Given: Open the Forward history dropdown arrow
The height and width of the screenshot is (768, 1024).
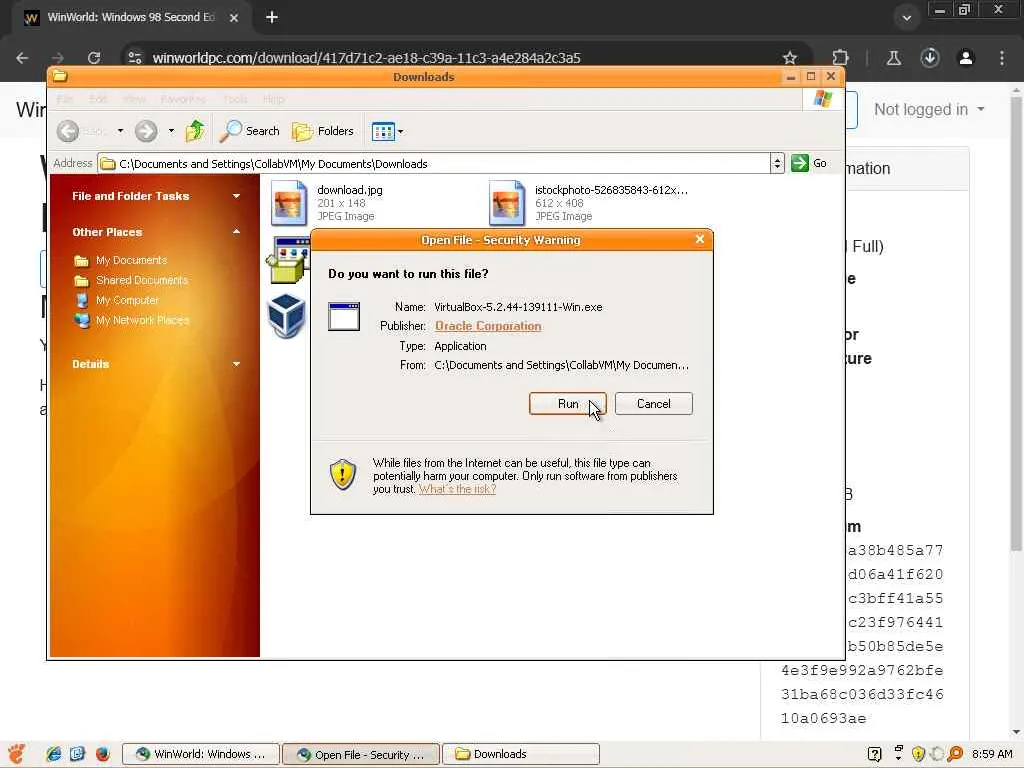Looking at the screenshot, I should tap(171, 131).
